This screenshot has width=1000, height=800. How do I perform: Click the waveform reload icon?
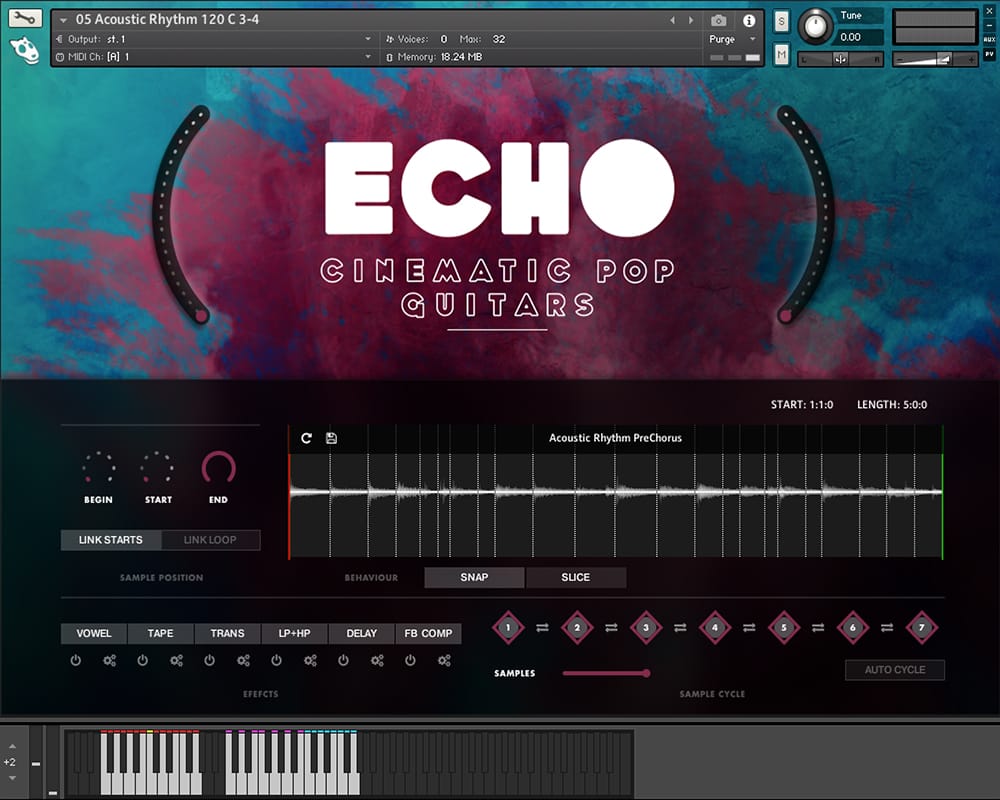coord(306,438)
